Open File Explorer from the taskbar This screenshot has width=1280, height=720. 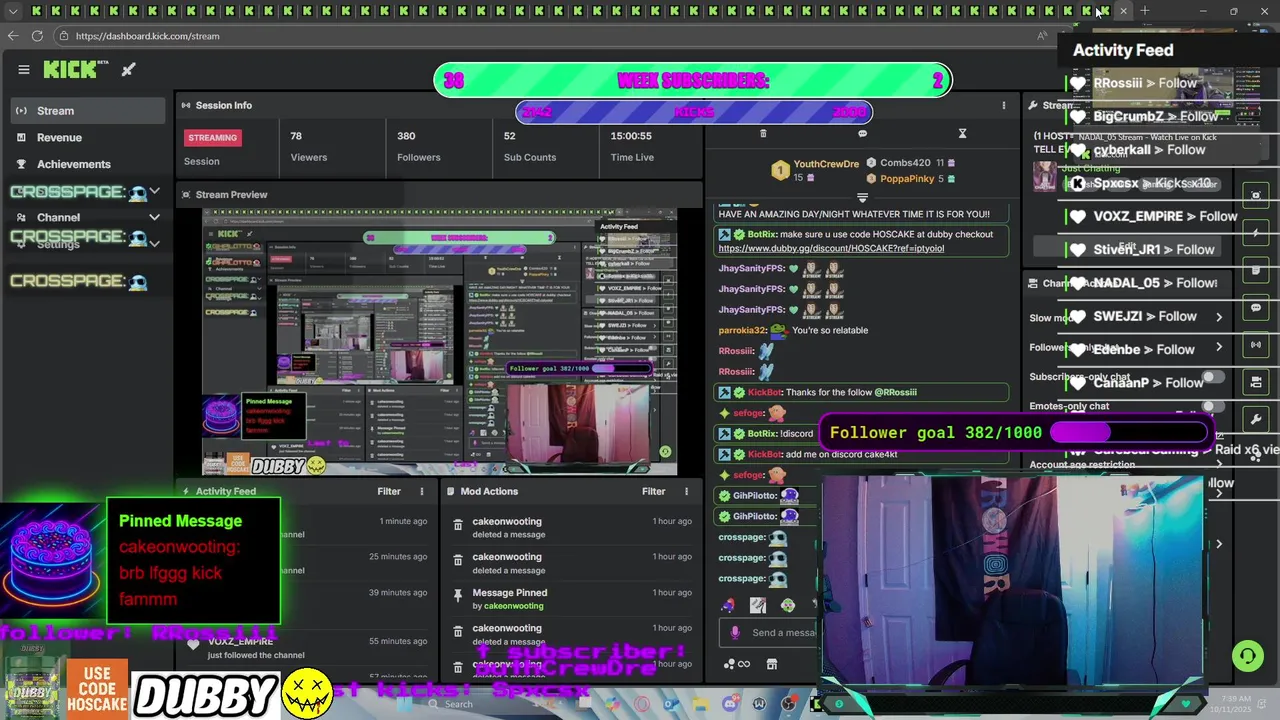(701, 704)
